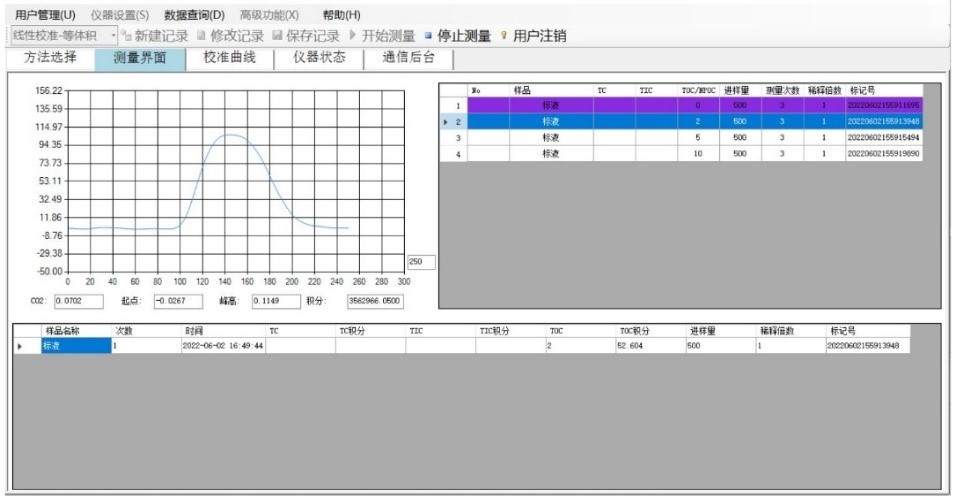Image resolution: width=956 pixels, height=496 pixels.
Task: Open the 数据查询(D) menu
Action: point(194,15)
